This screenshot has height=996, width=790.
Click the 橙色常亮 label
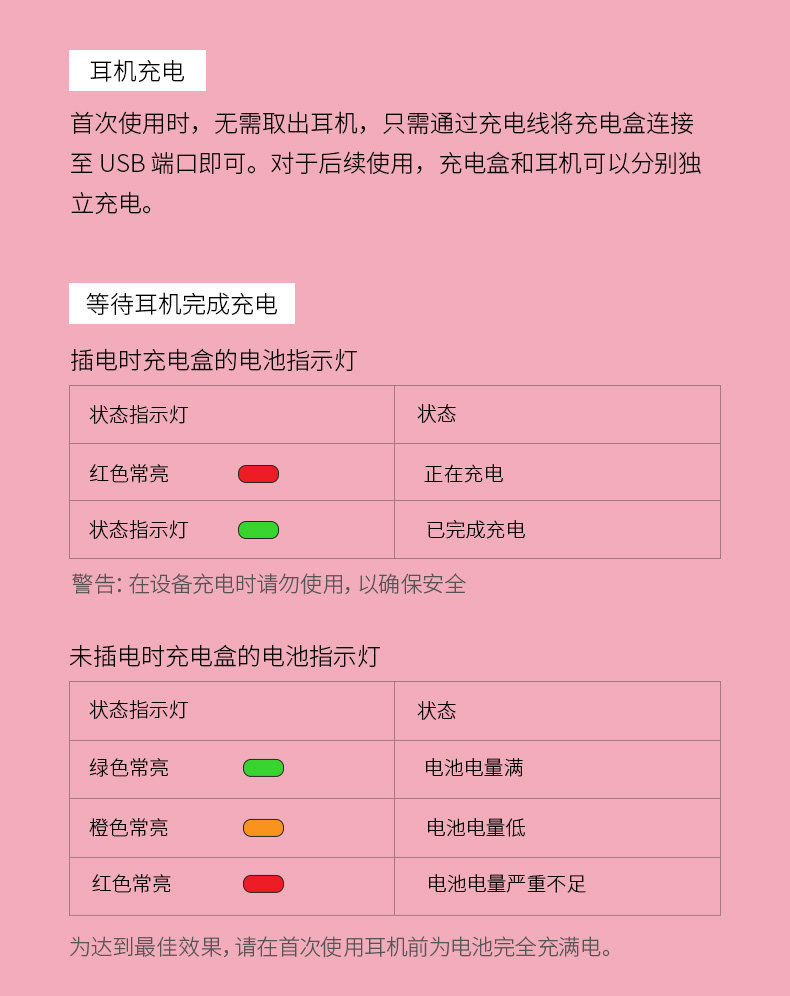coord(129,828)
